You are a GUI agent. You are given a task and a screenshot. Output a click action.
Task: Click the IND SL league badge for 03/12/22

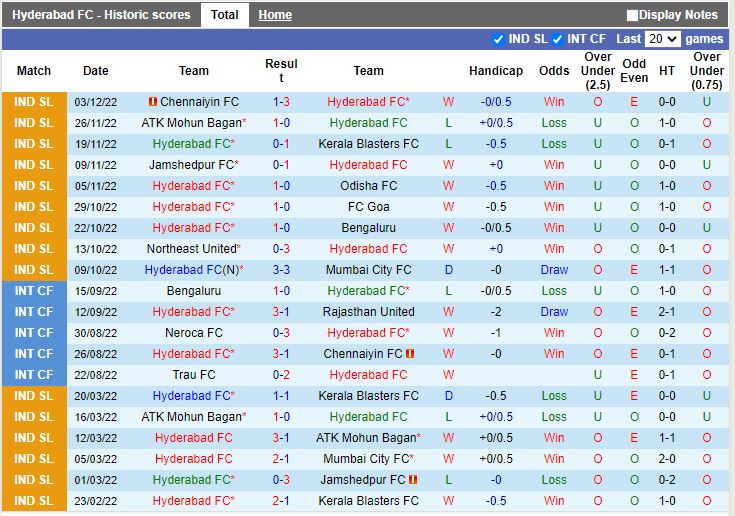coord(34,102)
